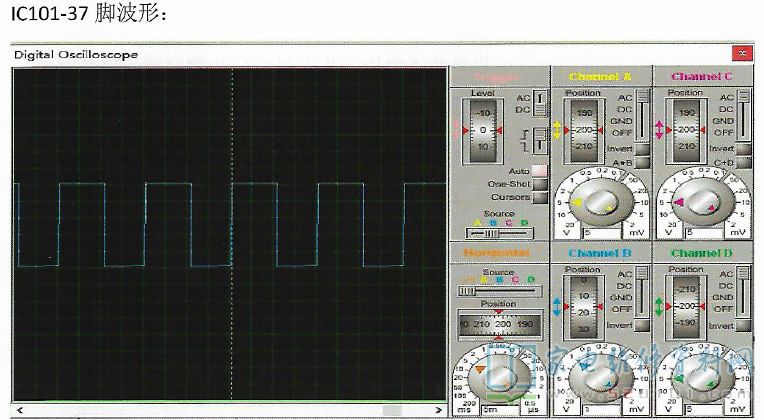Click the Channel B voltage scale knob
The height and width of the screenshot is (420, 764).
coord(600,378)
